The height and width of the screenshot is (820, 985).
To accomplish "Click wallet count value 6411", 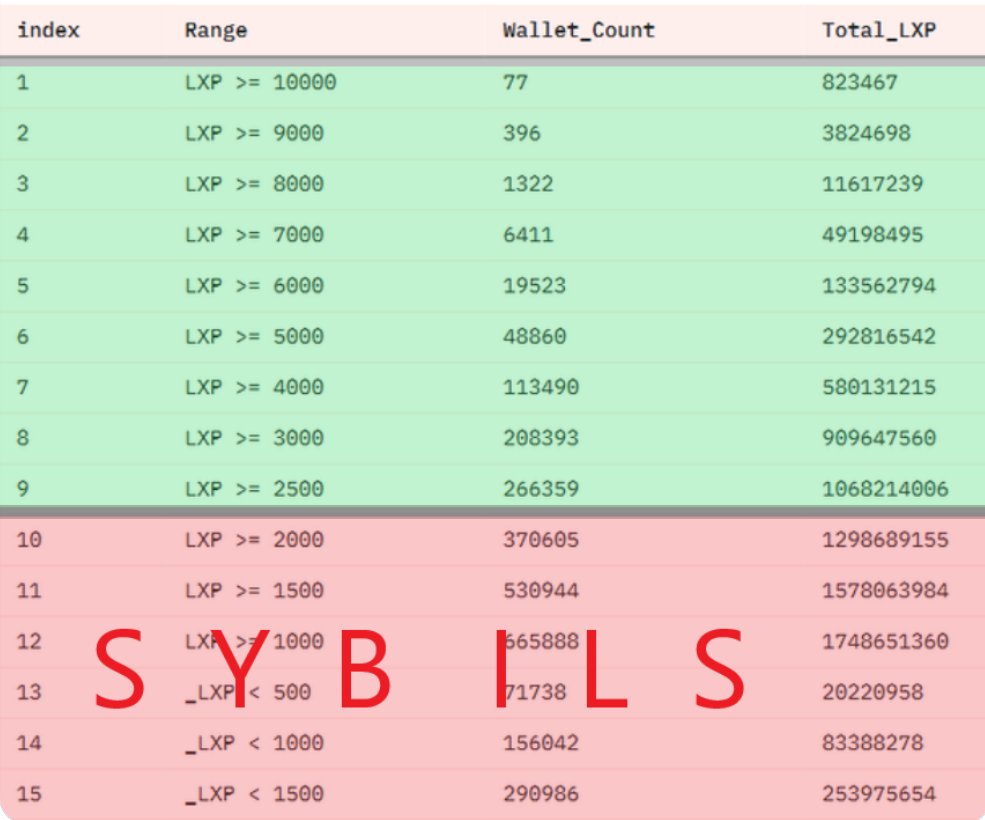I will click(528, 234).
